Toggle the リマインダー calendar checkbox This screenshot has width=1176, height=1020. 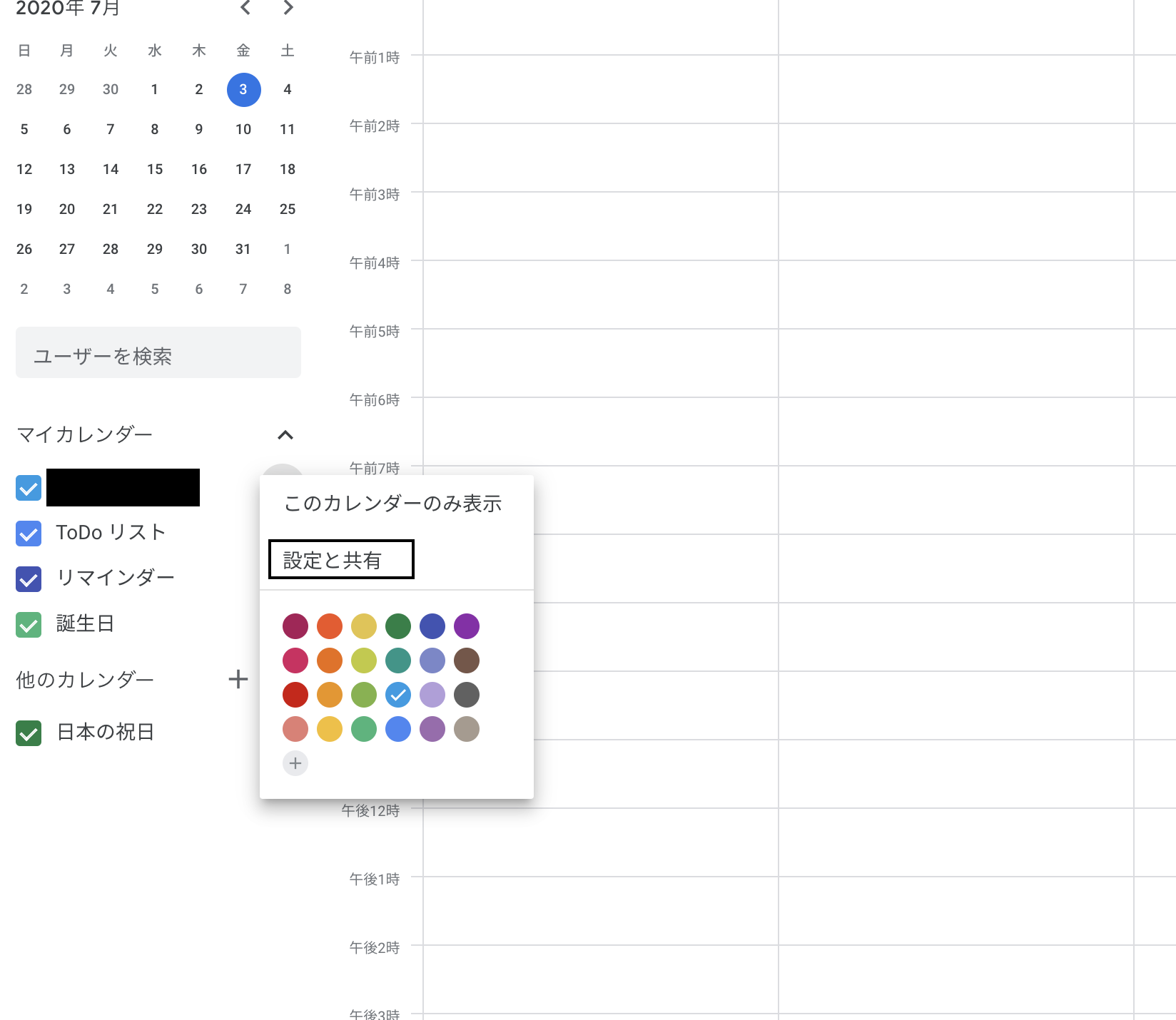click(x=29, y=579)
